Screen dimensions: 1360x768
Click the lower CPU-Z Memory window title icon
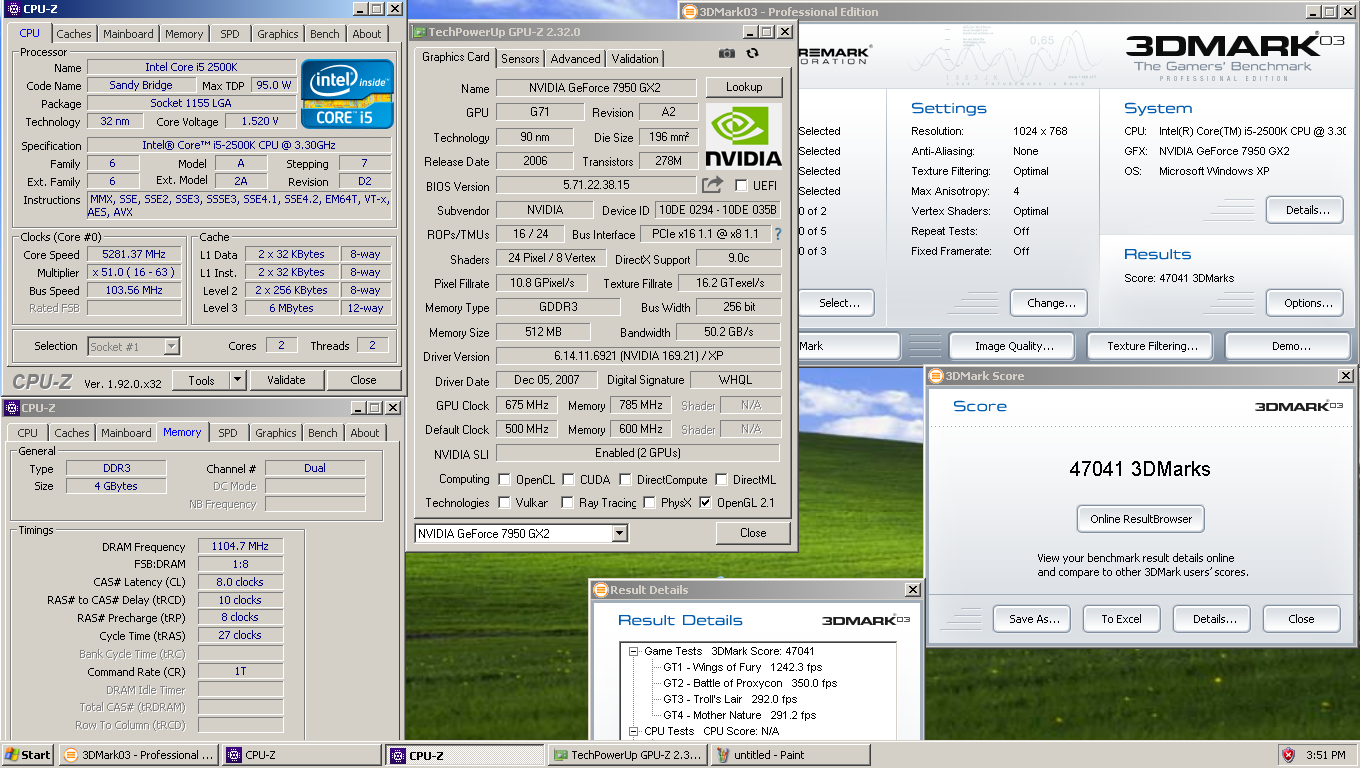(x=11, y=408)
